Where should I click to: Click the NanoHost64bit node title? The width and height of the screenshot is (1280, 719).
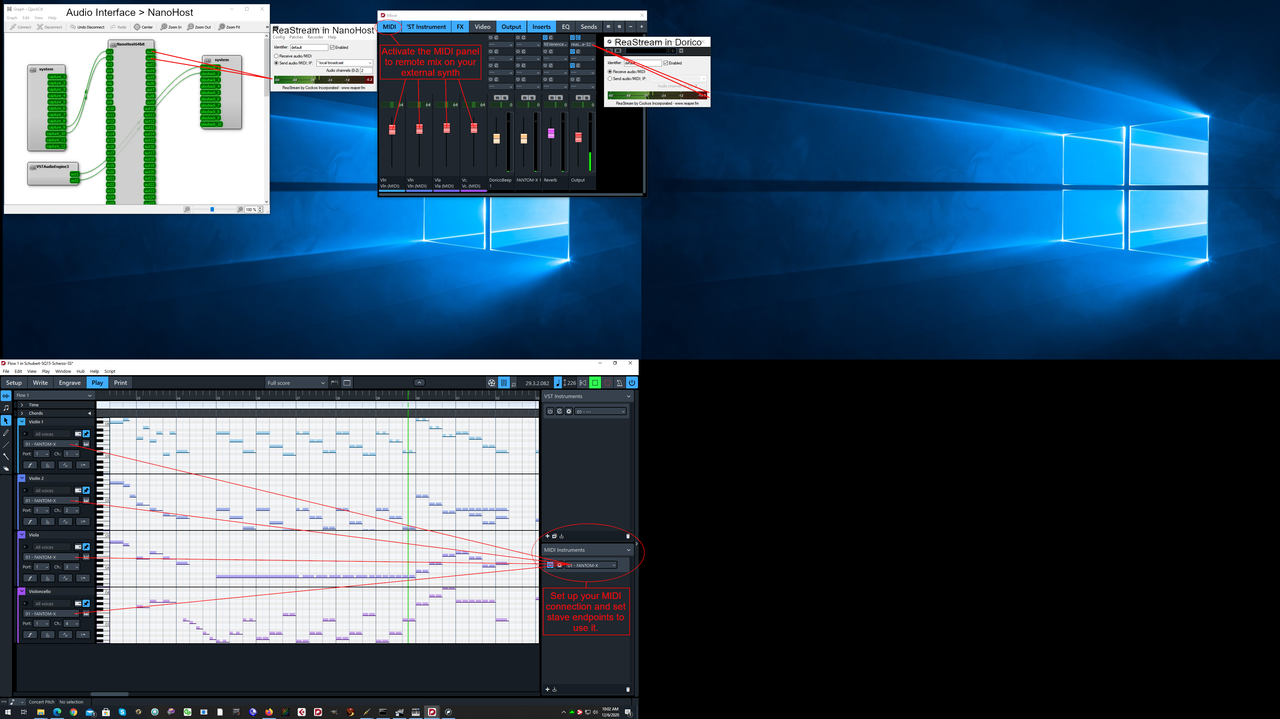130,44
